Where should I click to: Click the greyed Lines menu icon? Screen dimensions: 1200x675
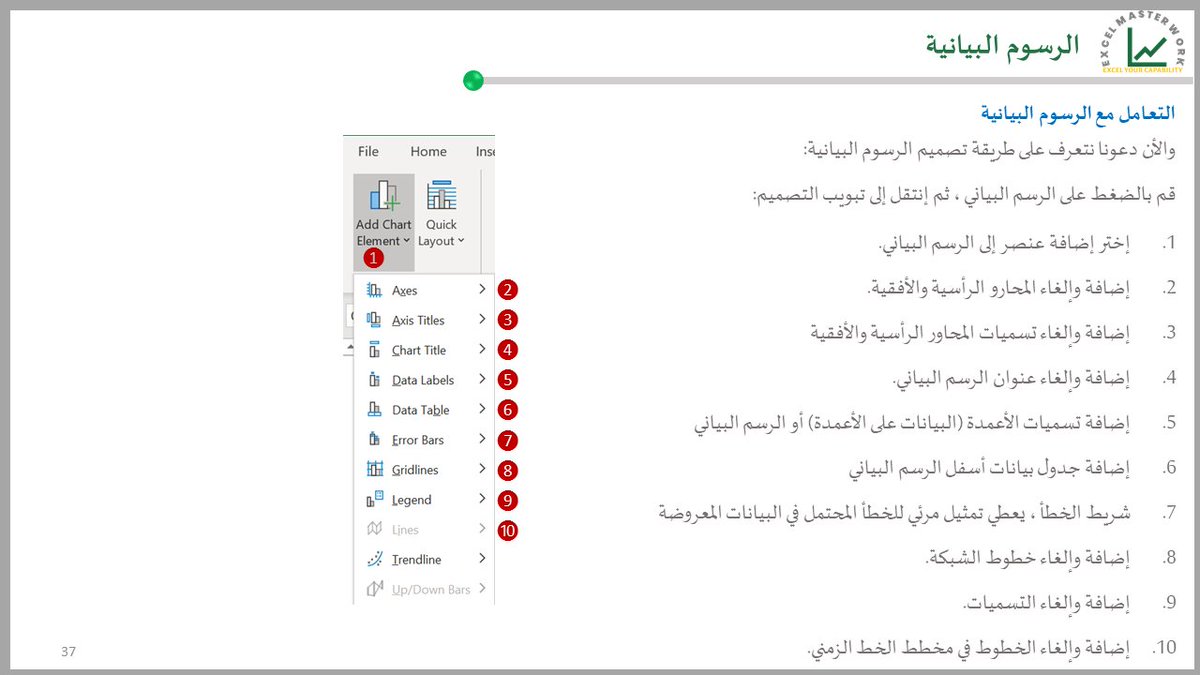375,529
